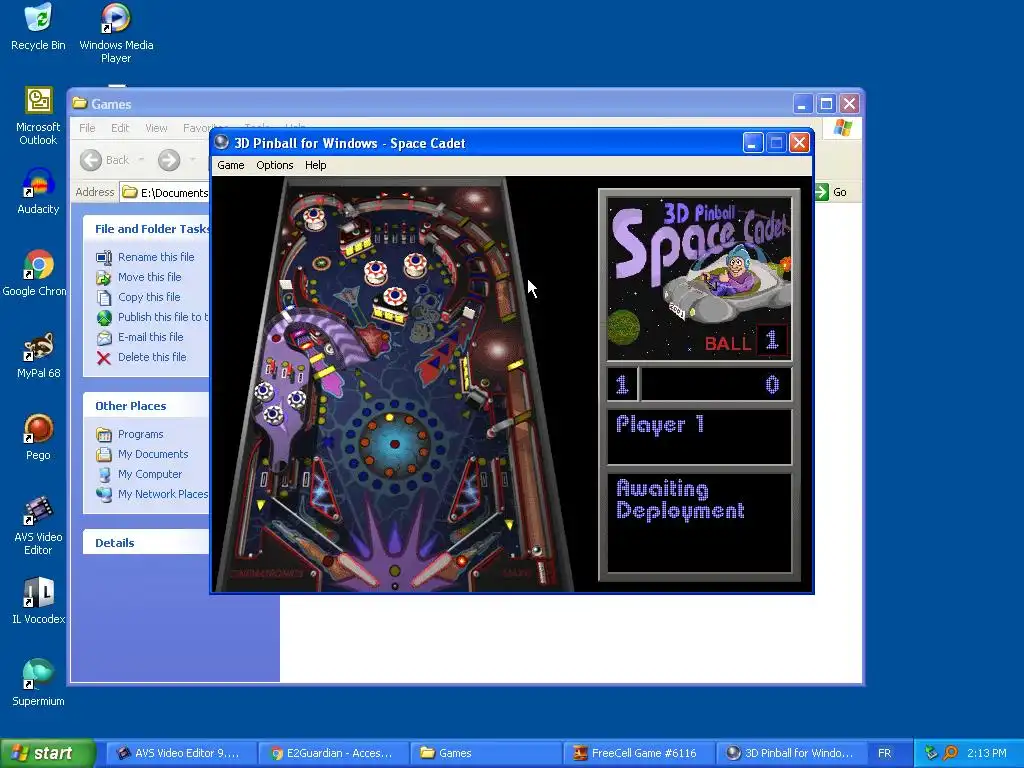
Task: Select the IL Vocodex desktop icon
Action: point(38,601)
